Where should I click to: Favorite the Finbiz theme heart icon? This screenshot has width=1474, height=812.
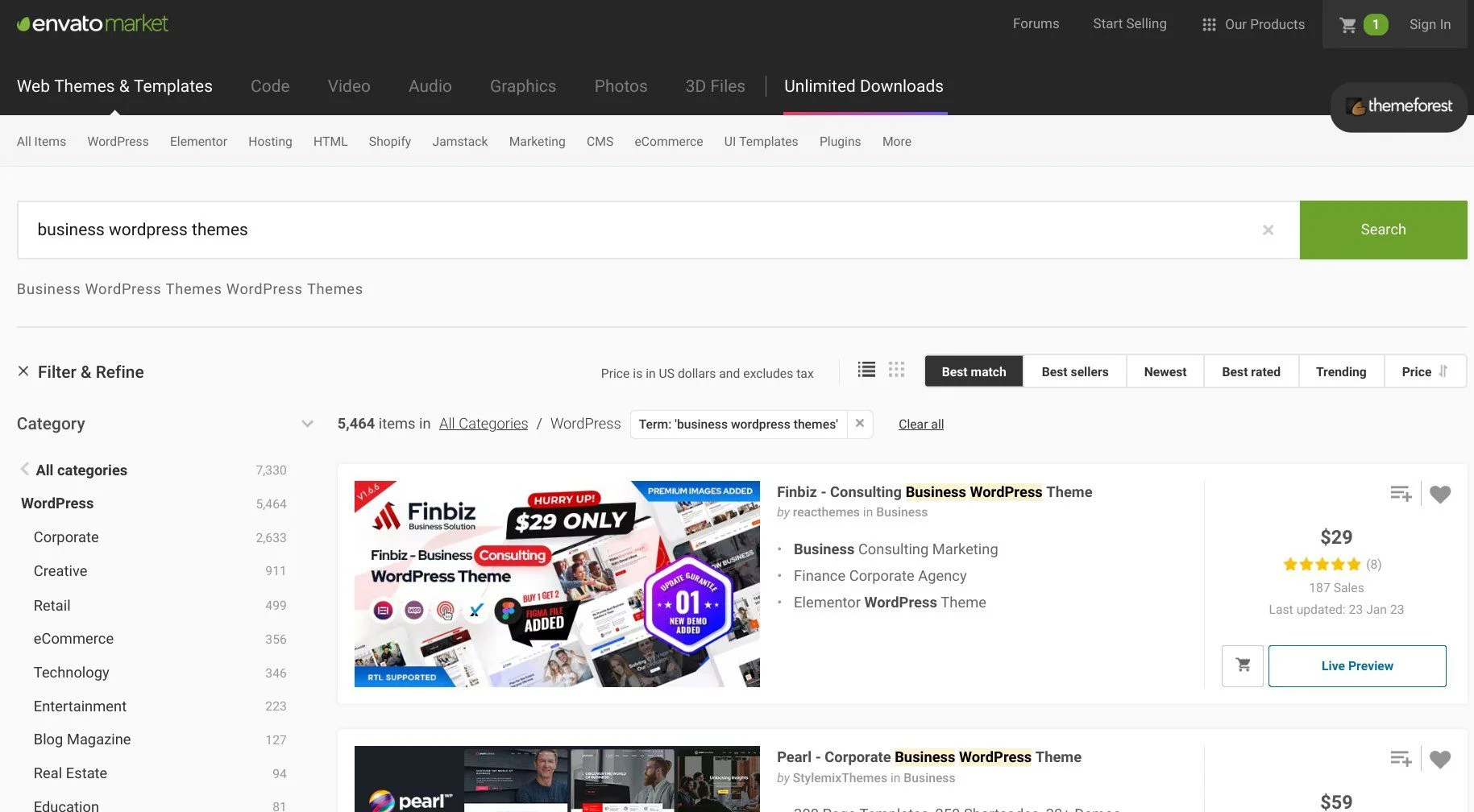point(1440,494)
